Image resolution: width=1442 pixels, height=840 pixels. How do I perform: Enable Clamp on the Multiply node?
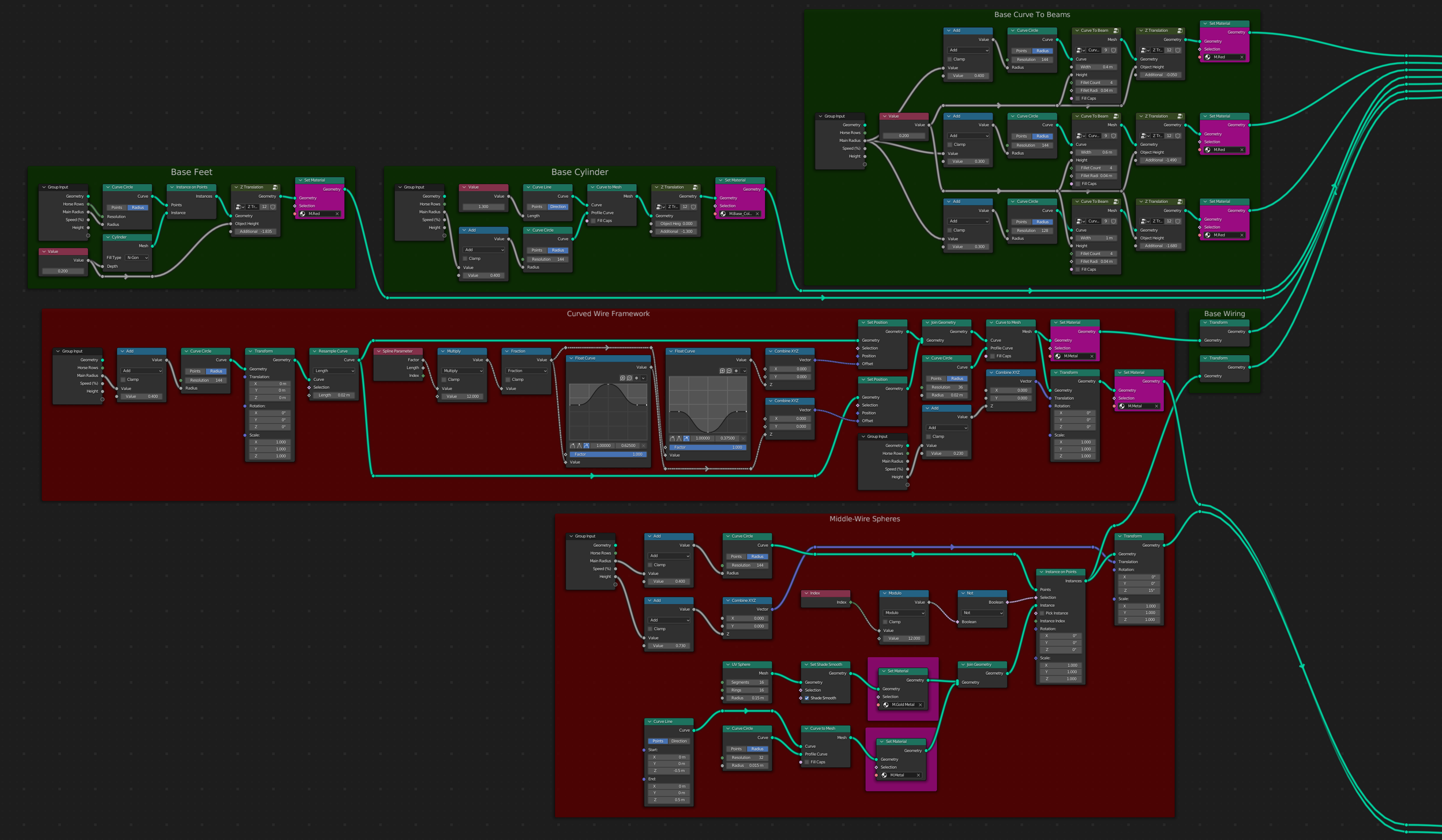tap(444, 379)
